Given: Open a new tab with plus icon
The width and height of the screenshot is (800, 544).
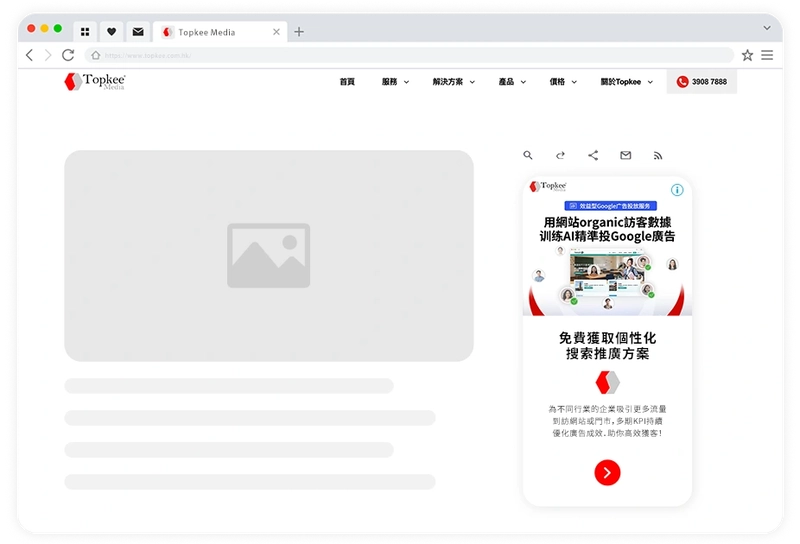Looking at the screenshot, I should (299, 32).
